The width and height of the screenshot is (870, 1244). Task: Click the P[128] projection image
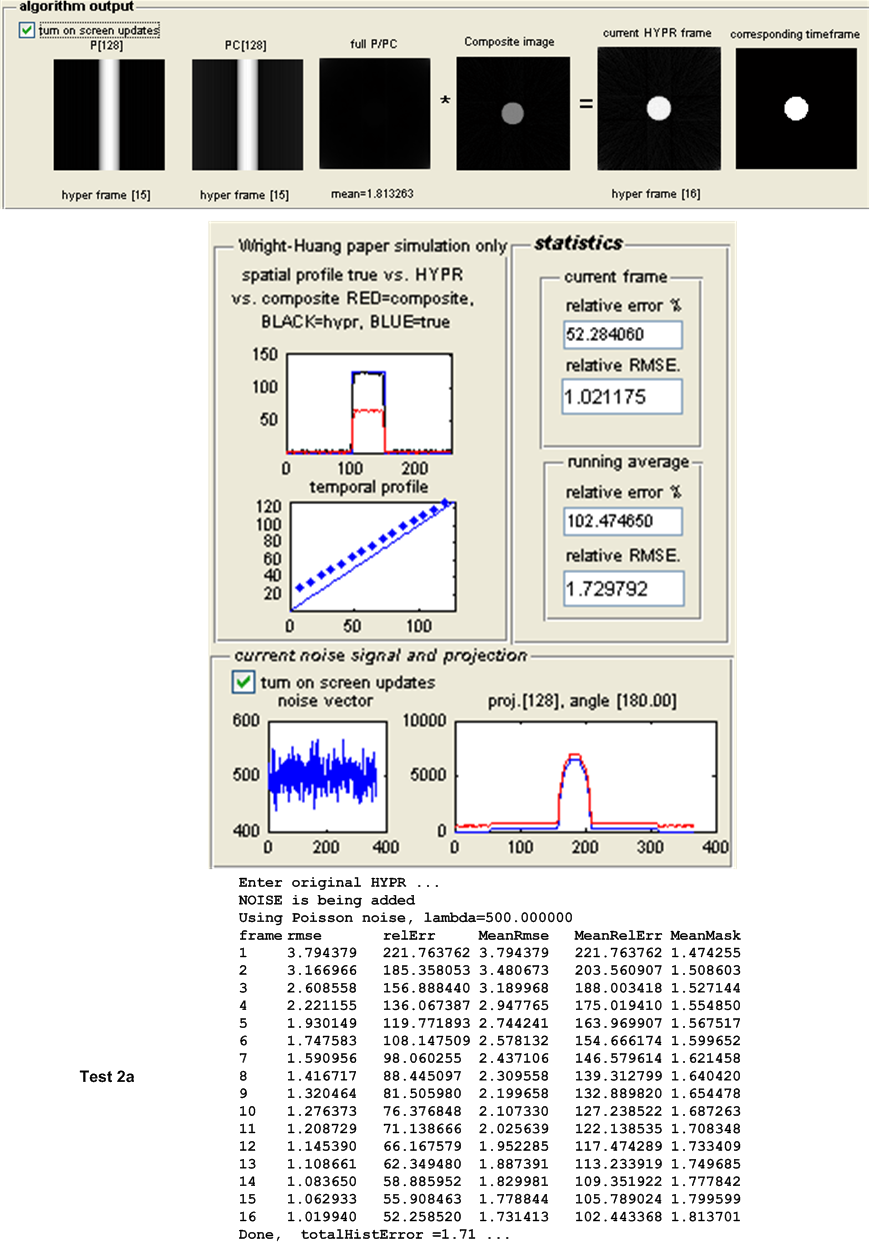[108, 114]
